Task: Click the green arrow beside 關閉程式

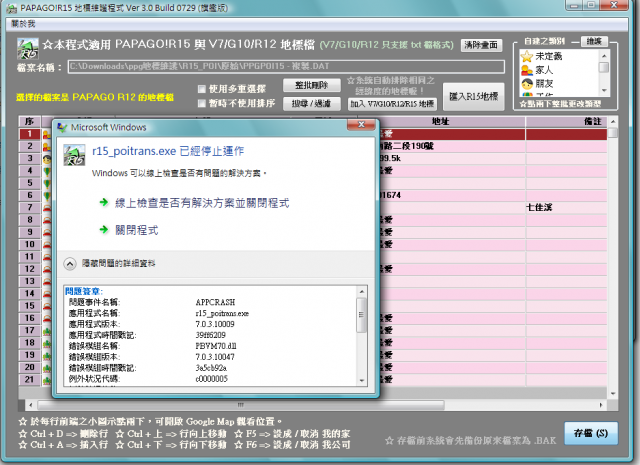Action: [104, 230]
